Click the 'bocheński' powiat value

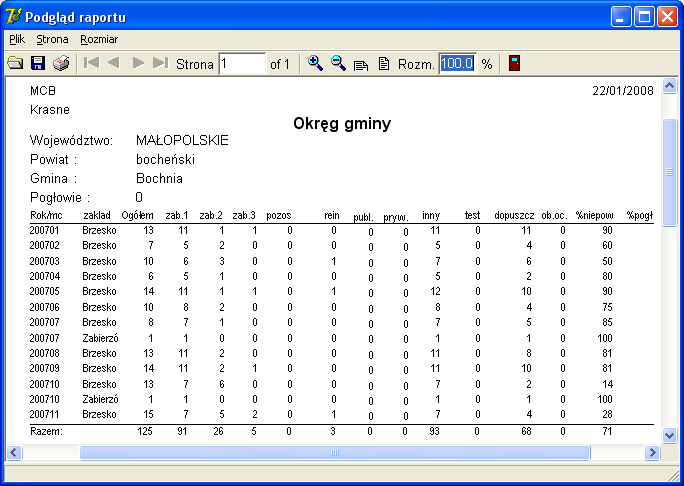tap(165, 160)
